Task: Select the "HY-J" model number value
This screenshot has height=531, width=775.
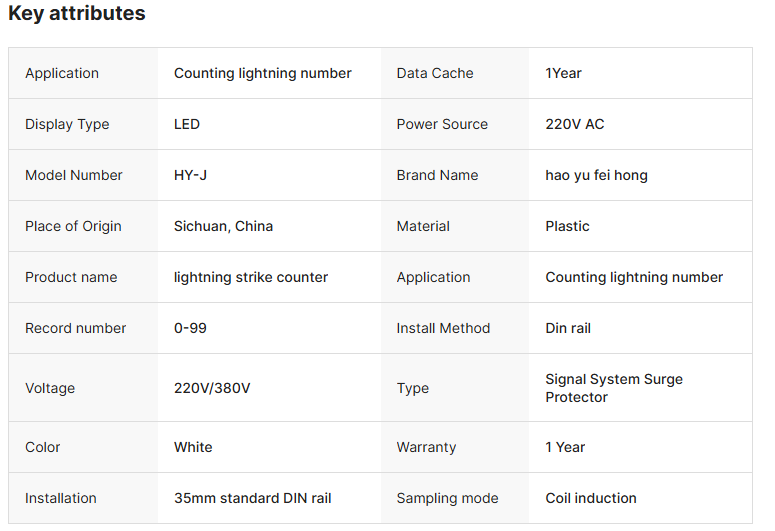Action: tap(190, 175)
